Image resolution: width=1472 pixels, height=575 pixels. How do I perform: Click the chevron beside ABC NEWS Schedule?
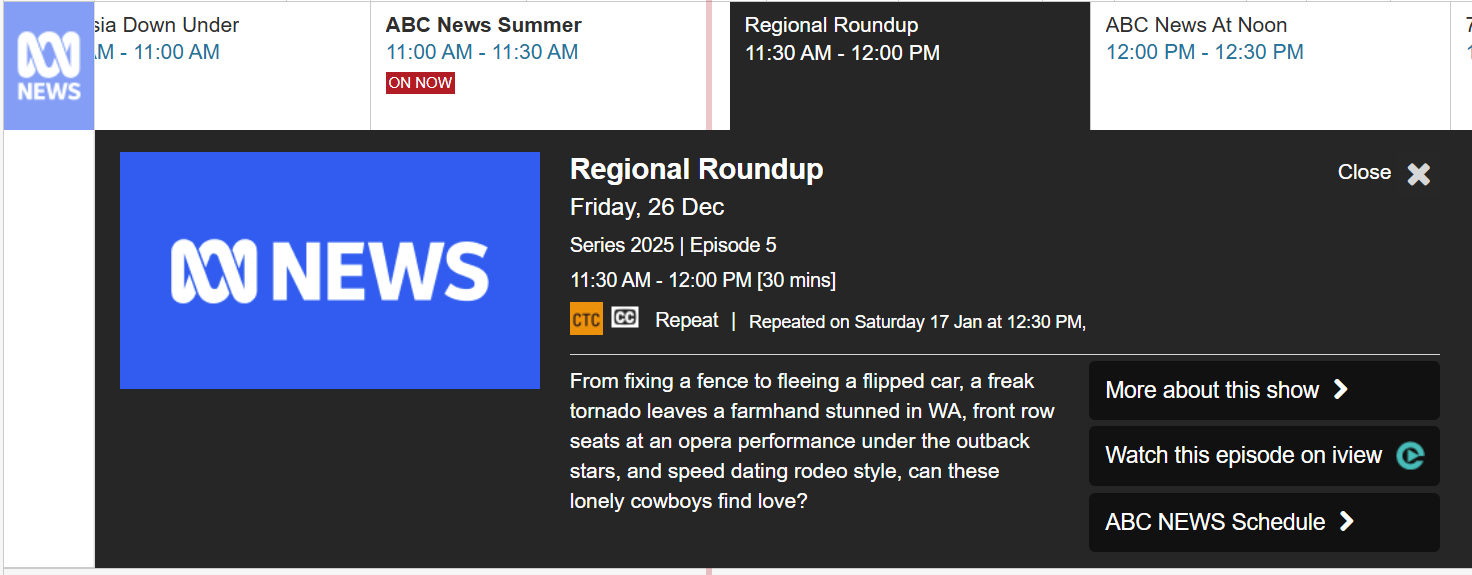click(1346, 521)
